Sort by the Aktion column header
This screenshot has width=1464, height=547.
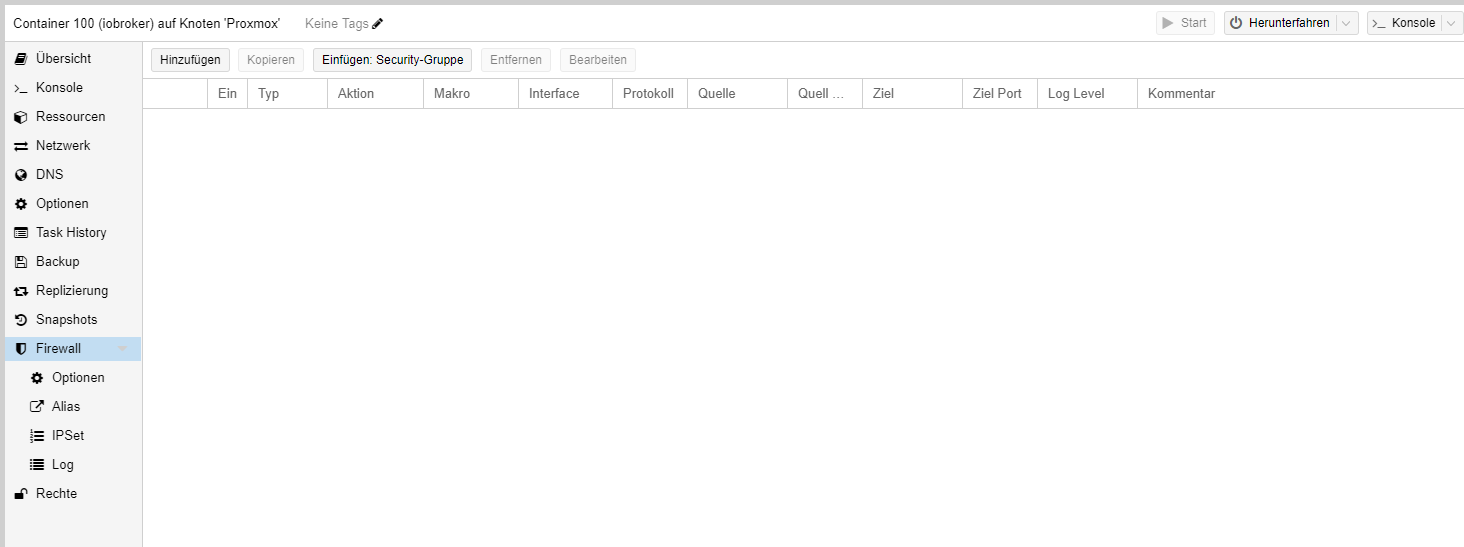tap(375, 94)
